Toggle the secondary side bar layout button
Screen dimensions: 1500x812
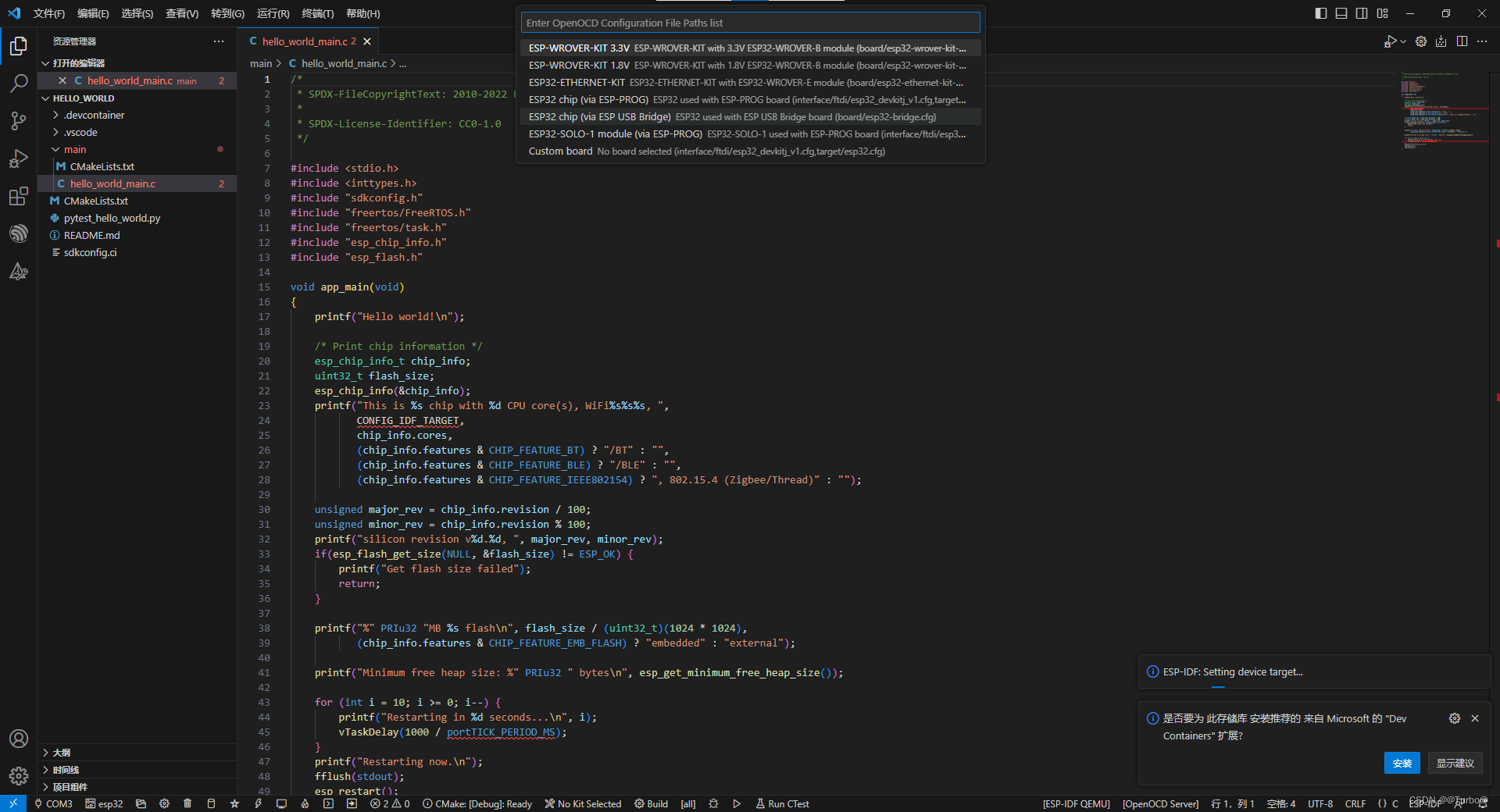coord(1362,13)
